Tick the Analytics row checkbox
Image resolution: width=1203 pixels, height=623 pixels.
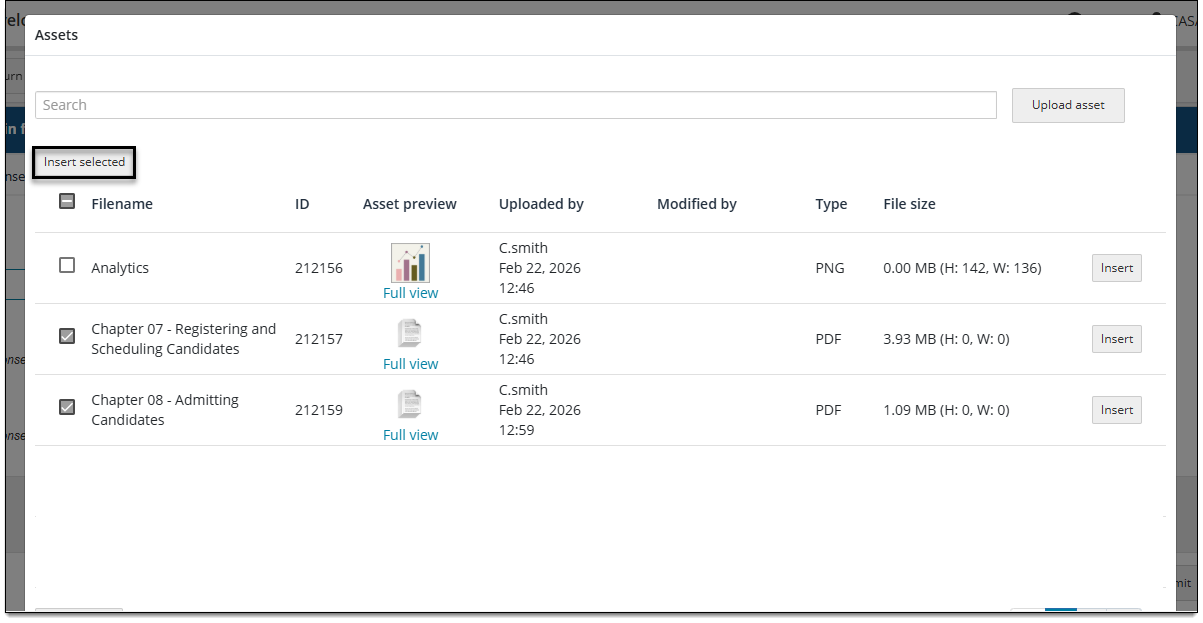(67, 265)
